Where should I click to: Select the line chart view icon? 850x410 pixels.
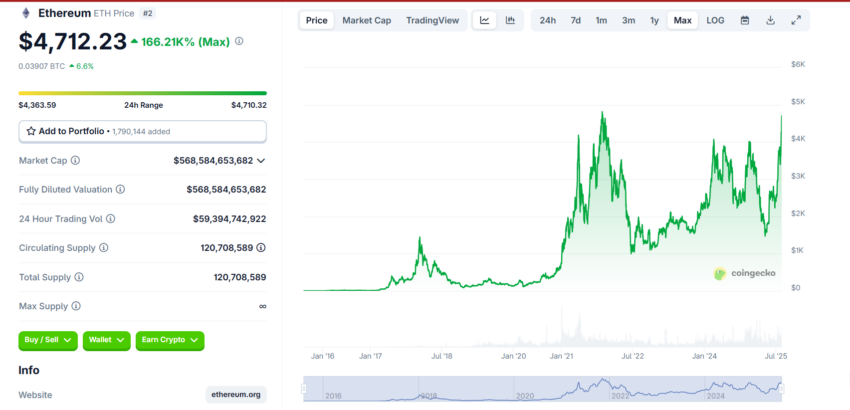point(485,21)
